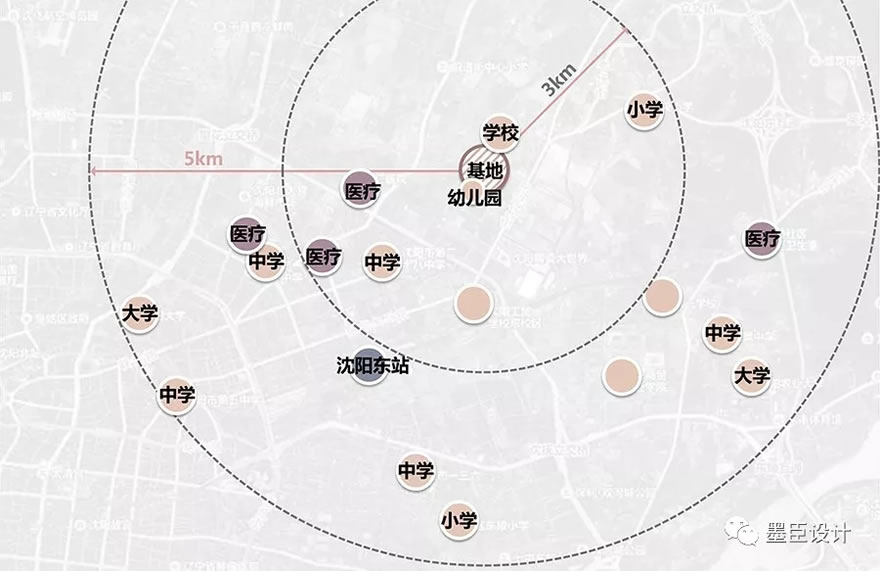This screenshot has height=571, width=880.
Task: Click the 3km radius label
Action: point(559,79)
